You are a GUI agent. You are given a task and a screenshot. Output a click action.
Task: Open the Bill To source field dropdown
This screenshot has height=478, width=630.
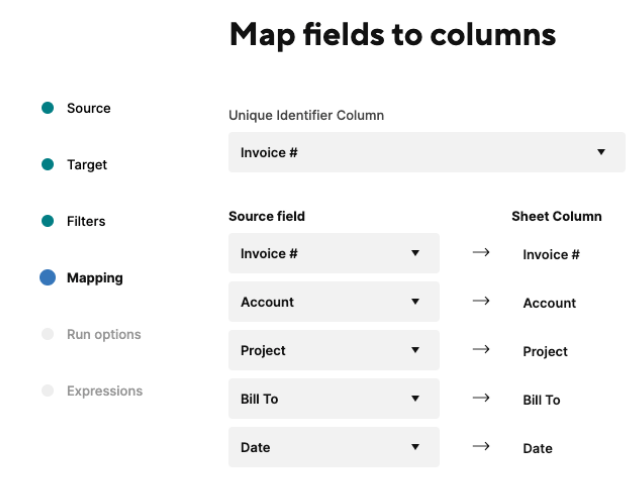415,399
